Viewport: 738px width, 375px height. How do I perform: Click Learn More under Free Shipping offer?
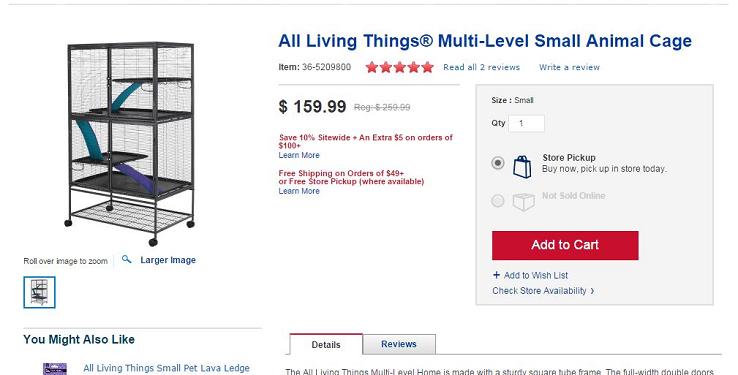299,191
